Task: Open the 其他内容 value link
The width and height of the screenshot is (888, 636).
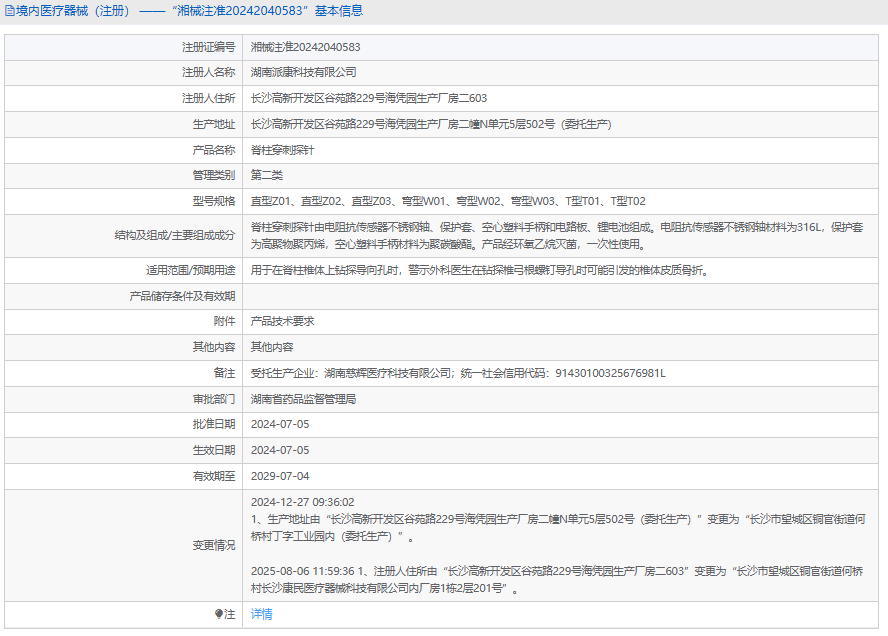Action: [x=272, y=347]
